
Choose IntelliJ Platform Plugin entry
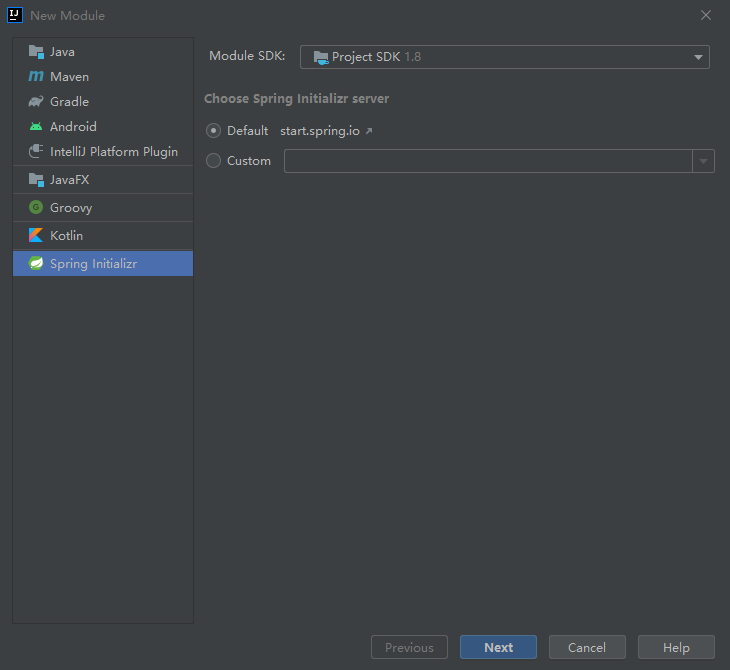(x=103, y=151)
